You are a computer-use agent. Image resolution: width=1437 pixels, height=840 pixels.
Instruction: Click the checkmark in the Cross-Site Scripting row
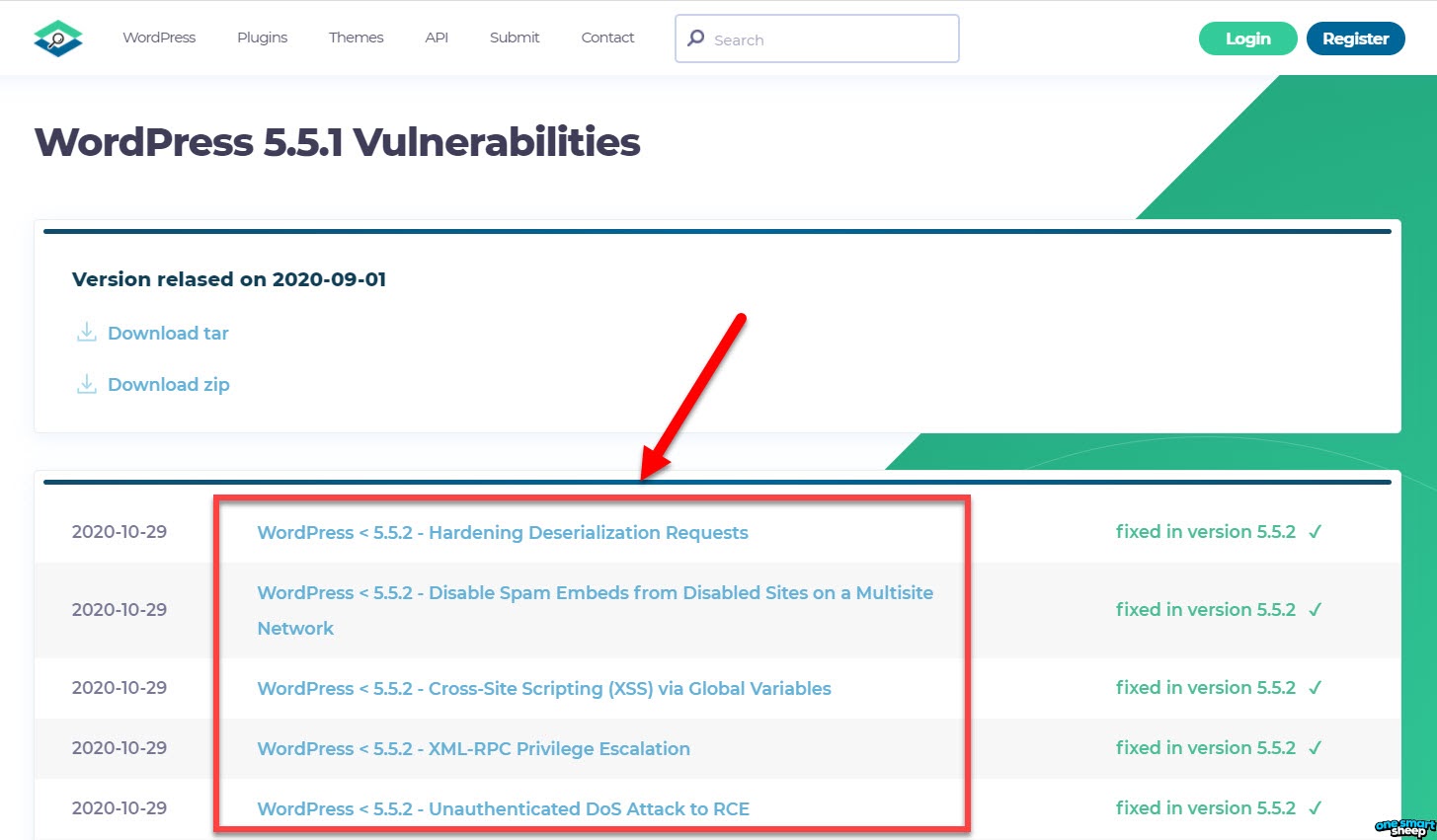tap(1315, 688)
